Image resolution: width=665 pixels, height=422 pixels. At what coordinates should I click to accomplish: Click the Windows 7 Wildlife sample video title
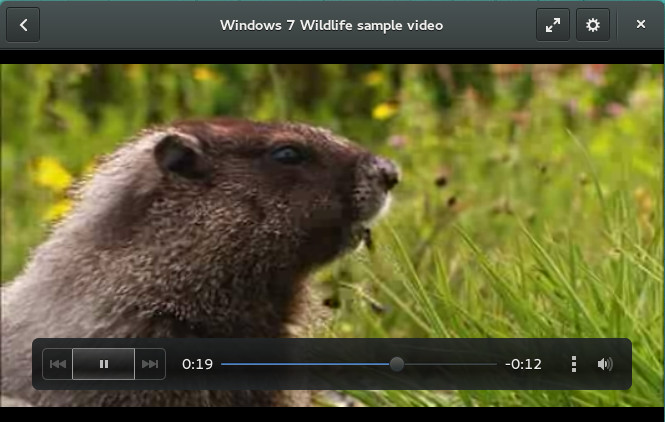tap(331, 25)
